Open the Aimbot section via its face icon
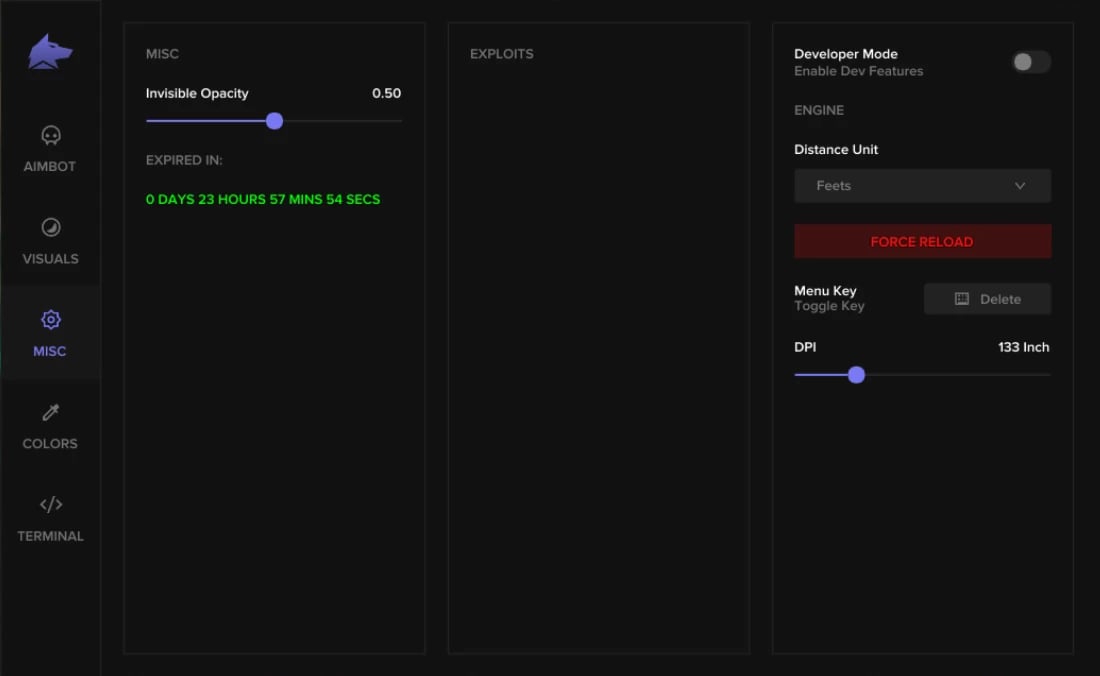Image resolution: width=1100 pixels, height=676 pixels. click(x=51, y=135)
